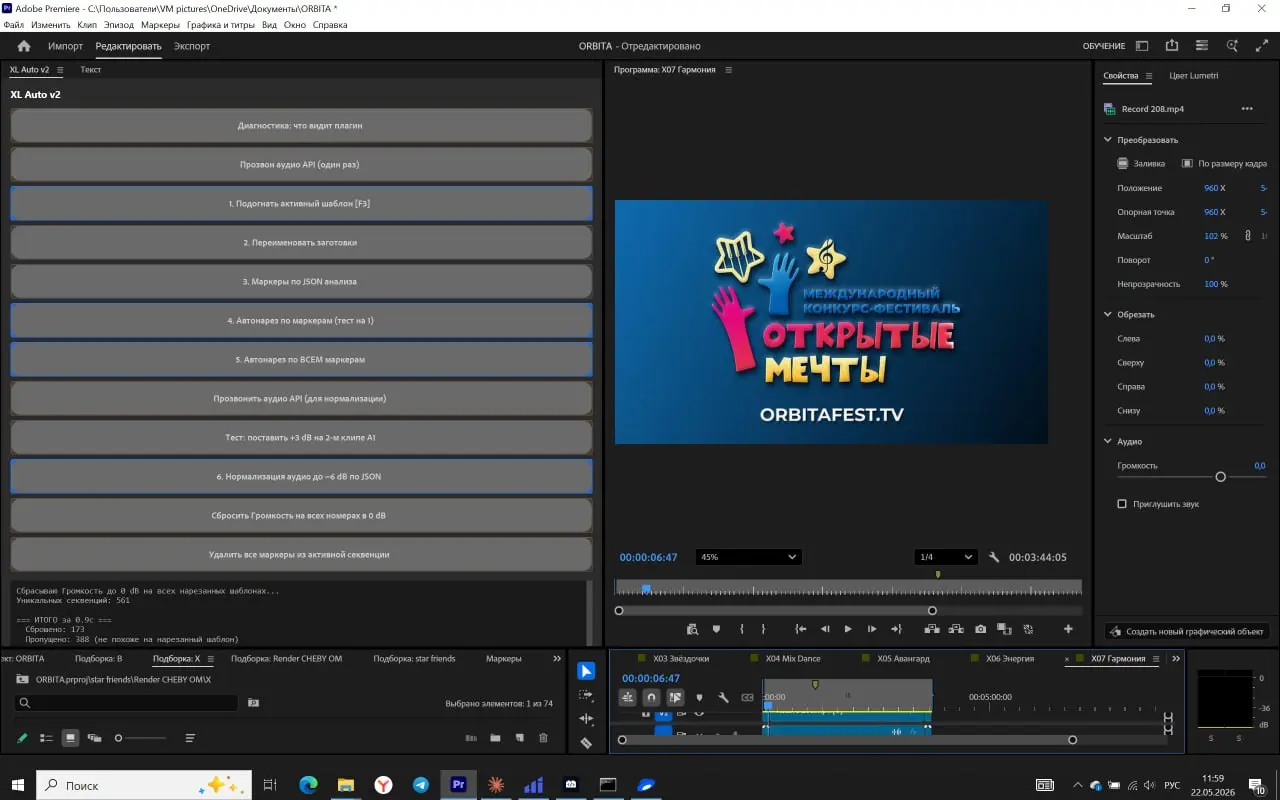Show more project panel tabs chevron
1280x800 pixels.
tap(557, 659)
